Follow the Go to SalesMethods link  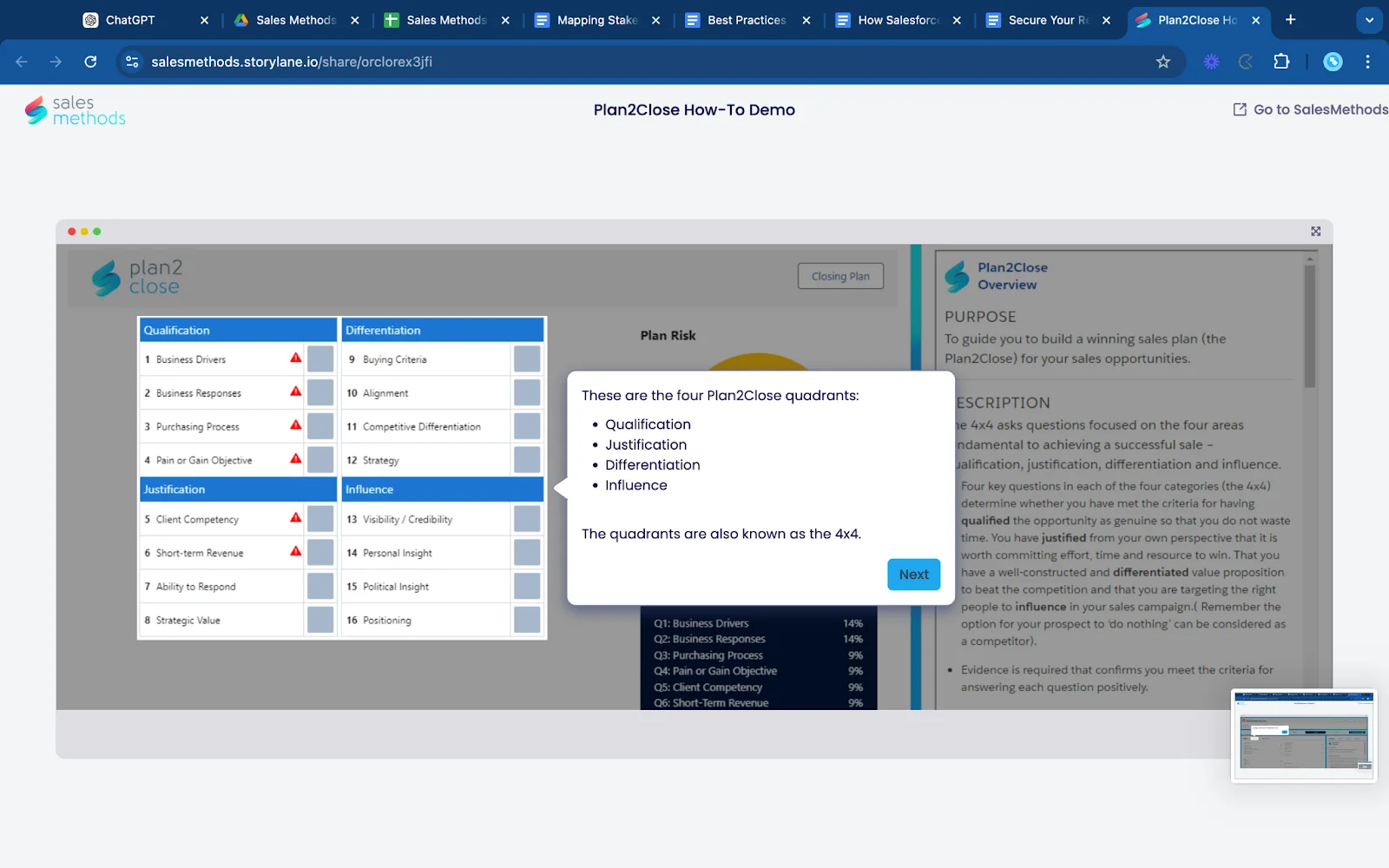pos(1310,109)
